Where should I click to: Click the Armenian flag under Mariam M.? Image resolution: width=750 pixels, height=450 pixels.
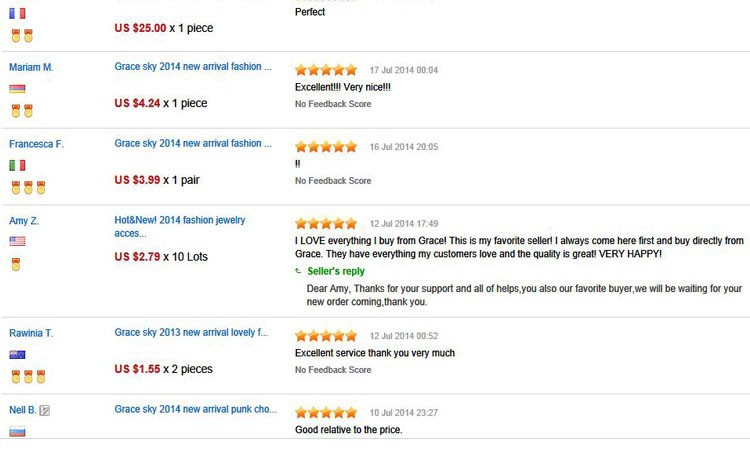17,88
